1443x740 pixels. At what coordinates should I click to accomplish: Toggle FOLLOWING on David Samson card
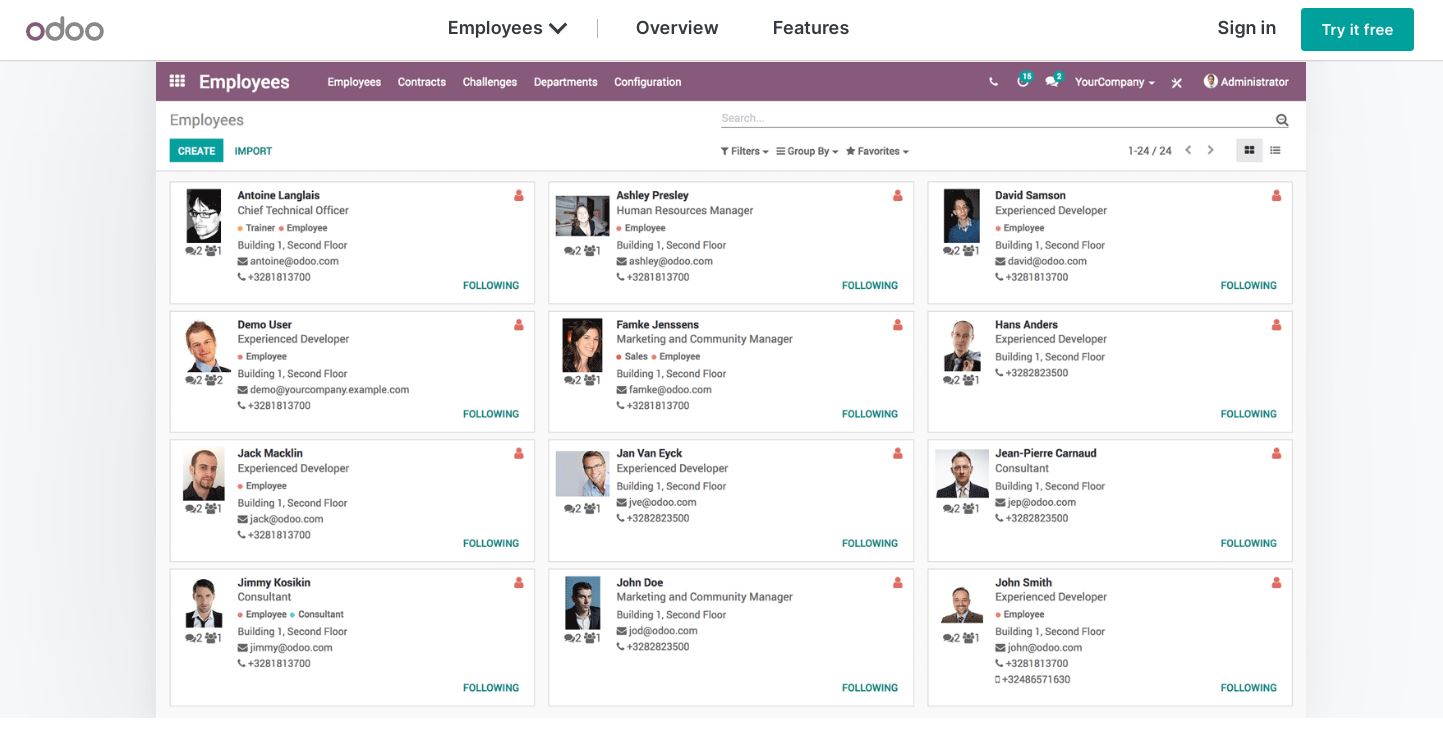point(1249,286)
